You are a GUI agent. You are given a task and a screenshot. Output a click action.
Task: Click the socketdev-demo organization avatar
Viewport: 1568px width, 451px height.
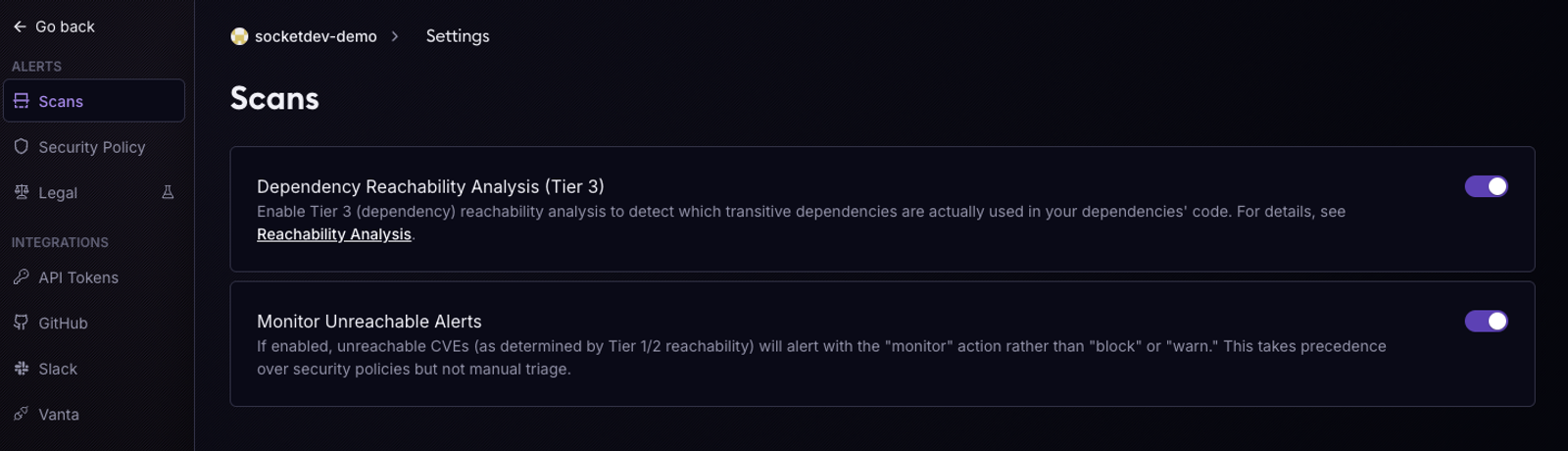[239, 36]
